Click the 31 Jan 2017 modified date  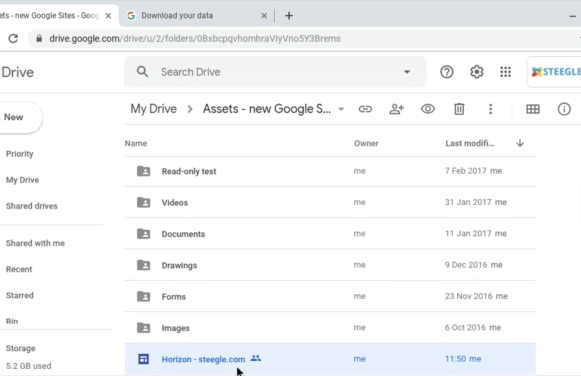(468, 202)
